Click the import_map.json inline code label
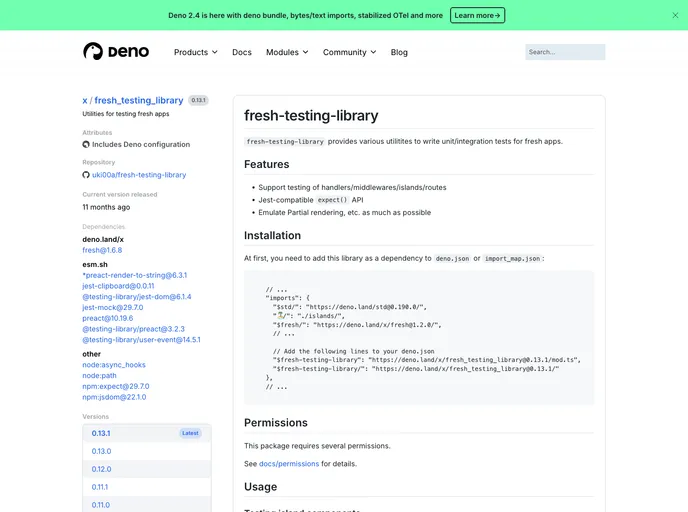This screenshot has height=512, width=688. (x=512, y=259)
